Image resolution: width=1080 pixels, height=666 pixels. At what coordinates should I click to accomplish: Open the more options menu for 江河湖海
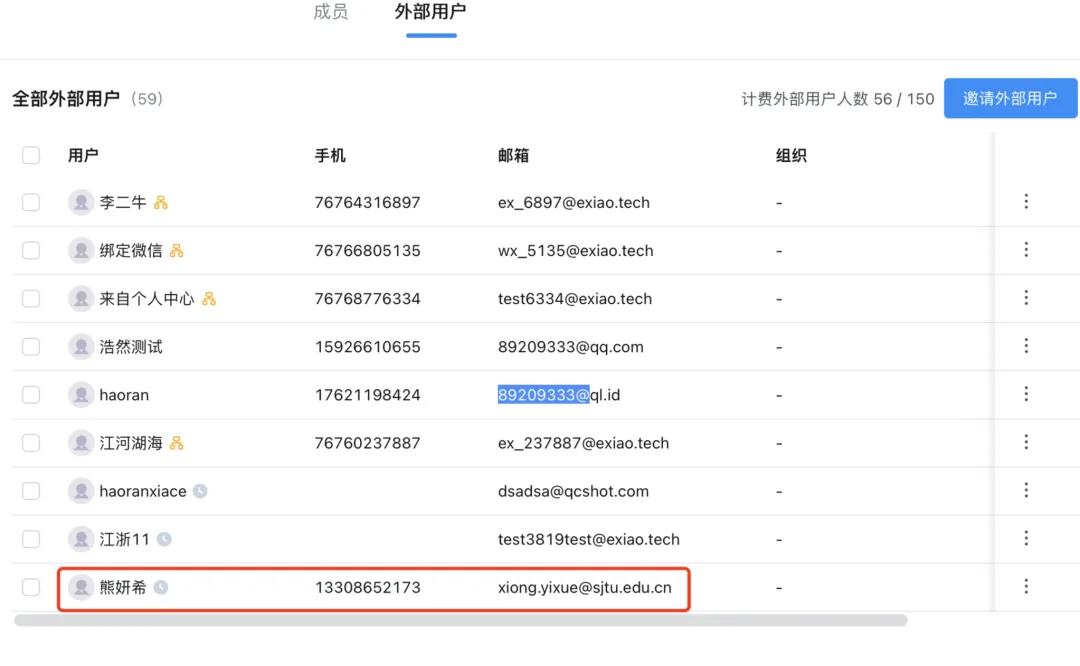click(1026, 442)
